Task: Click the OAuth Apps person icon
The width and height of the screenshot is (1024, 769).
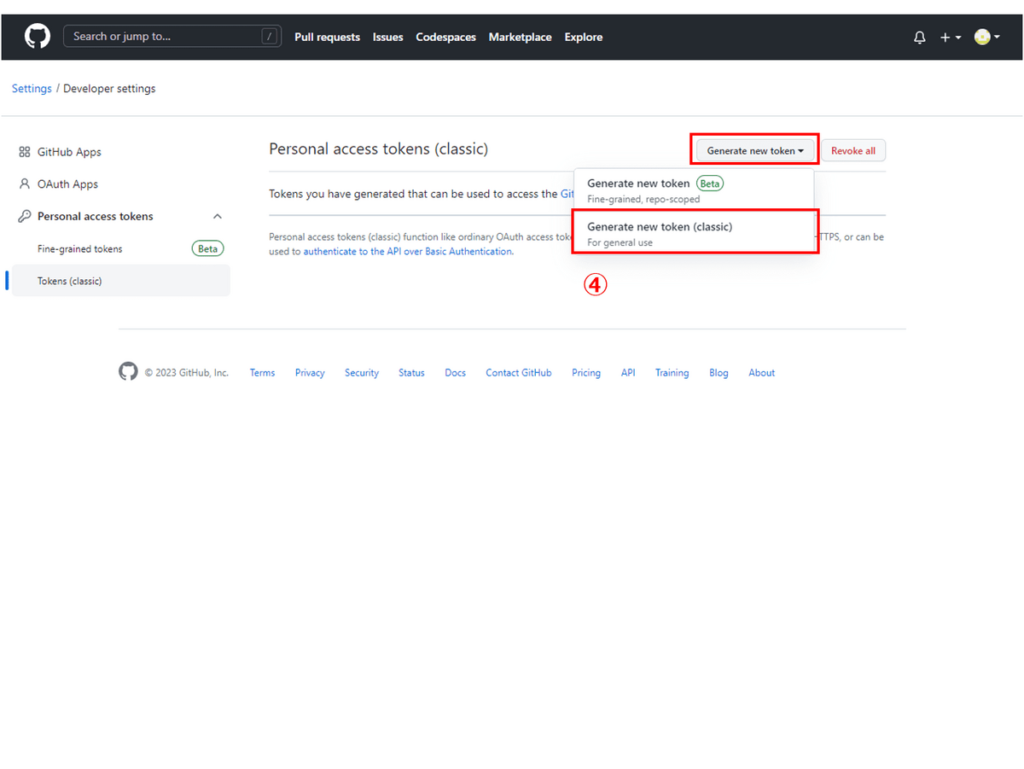Action: click(24, 183)
